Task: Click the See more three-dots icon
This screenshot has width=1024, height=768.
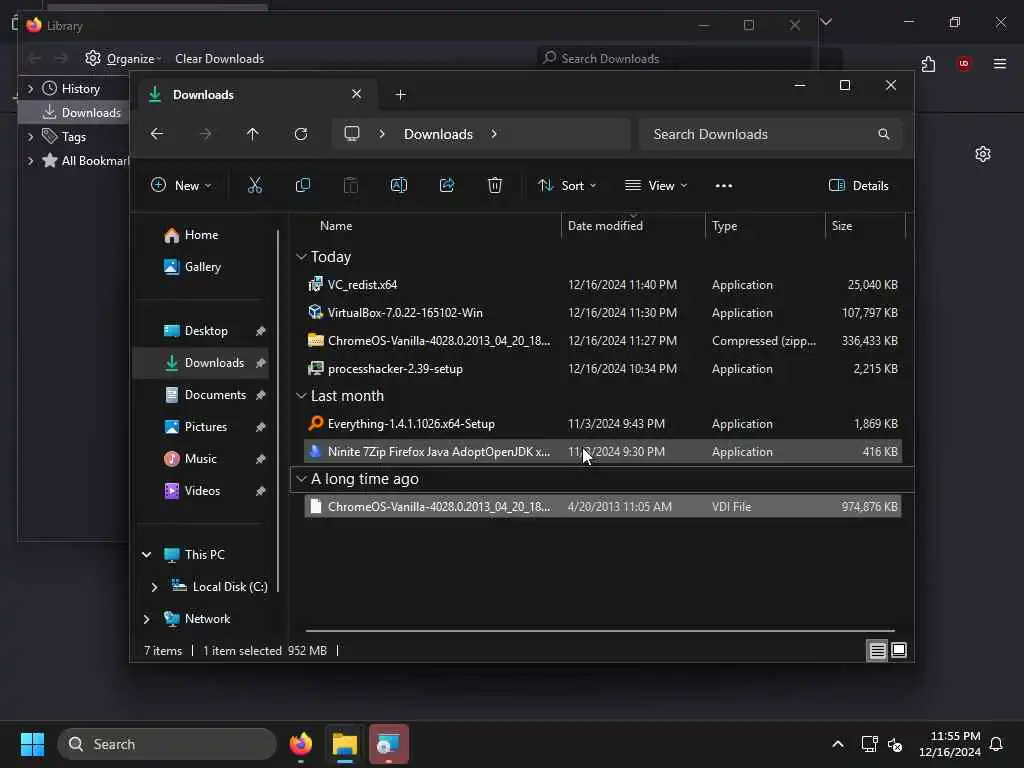Action: 724,185
